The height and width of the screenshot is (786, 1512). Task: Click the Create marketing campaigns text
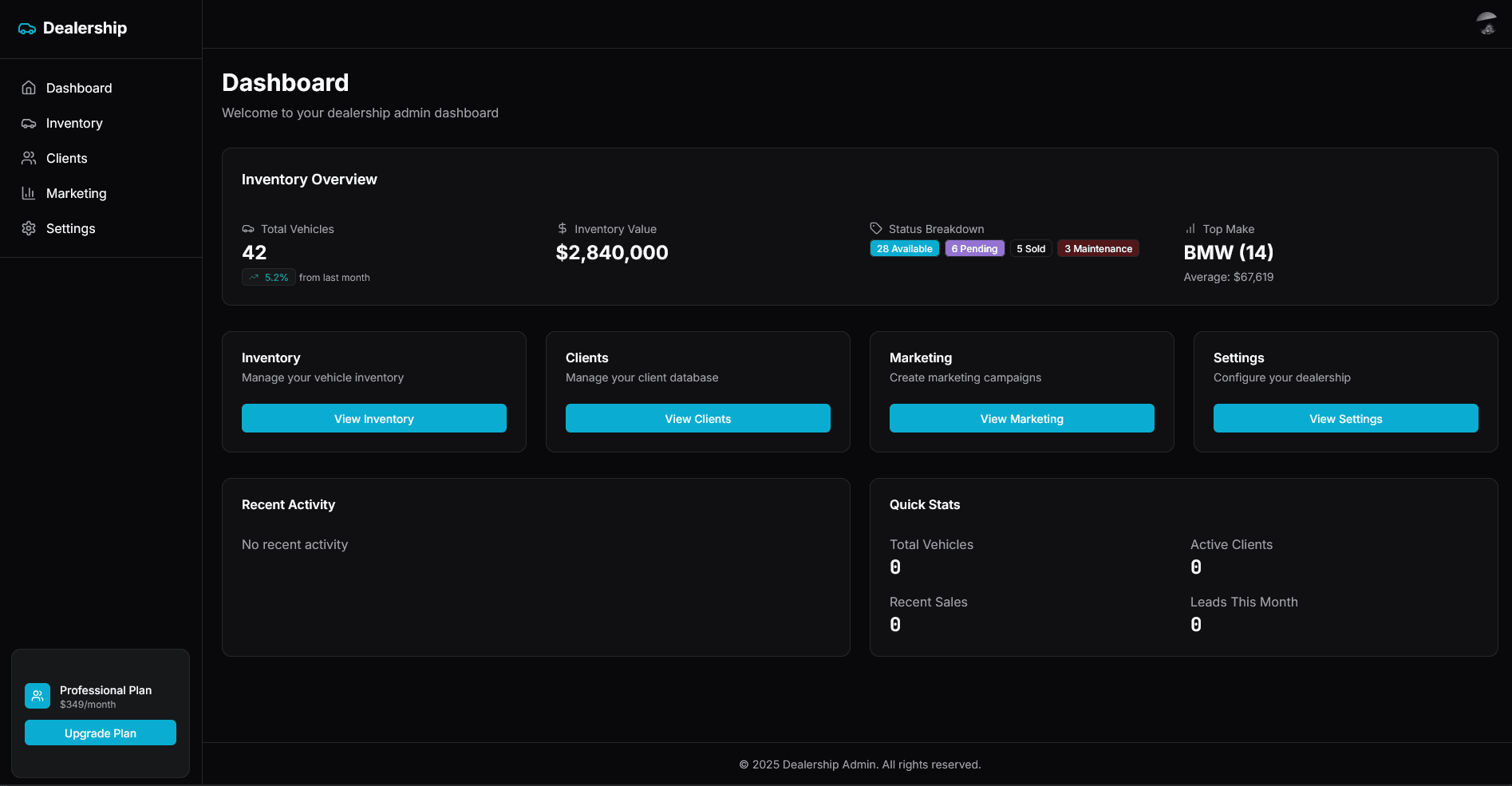pyautogui.click(x=965, y=377)
